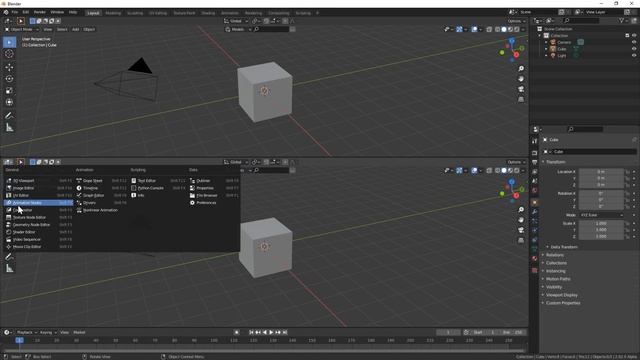The height and width of the screenshot is (360, 640).
Task: Choose Video Sequencer in editor type menu
Action: point(38,240)
